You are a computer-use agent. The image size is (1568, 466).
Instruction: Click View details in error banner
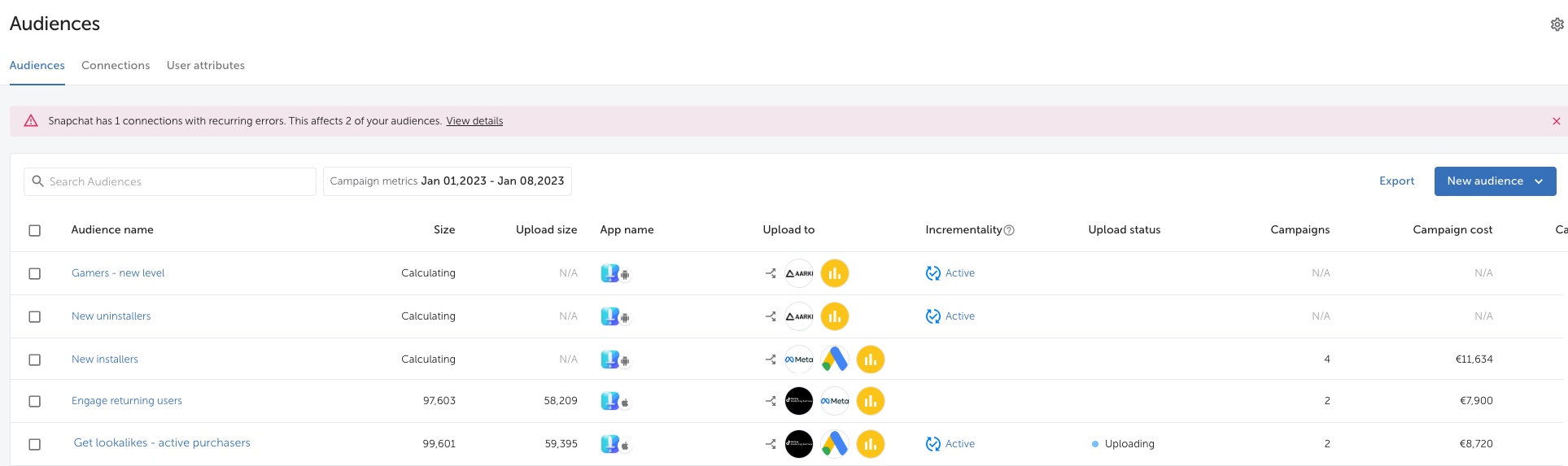(x=474, y=121)
